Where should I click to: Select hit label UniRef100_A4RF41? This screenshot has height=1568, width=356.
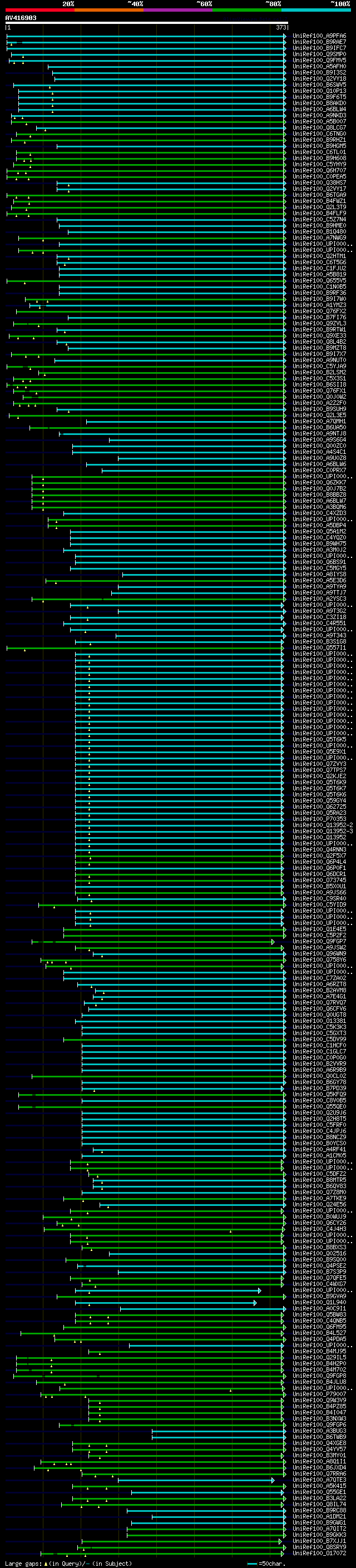[x=319, y=1149]
